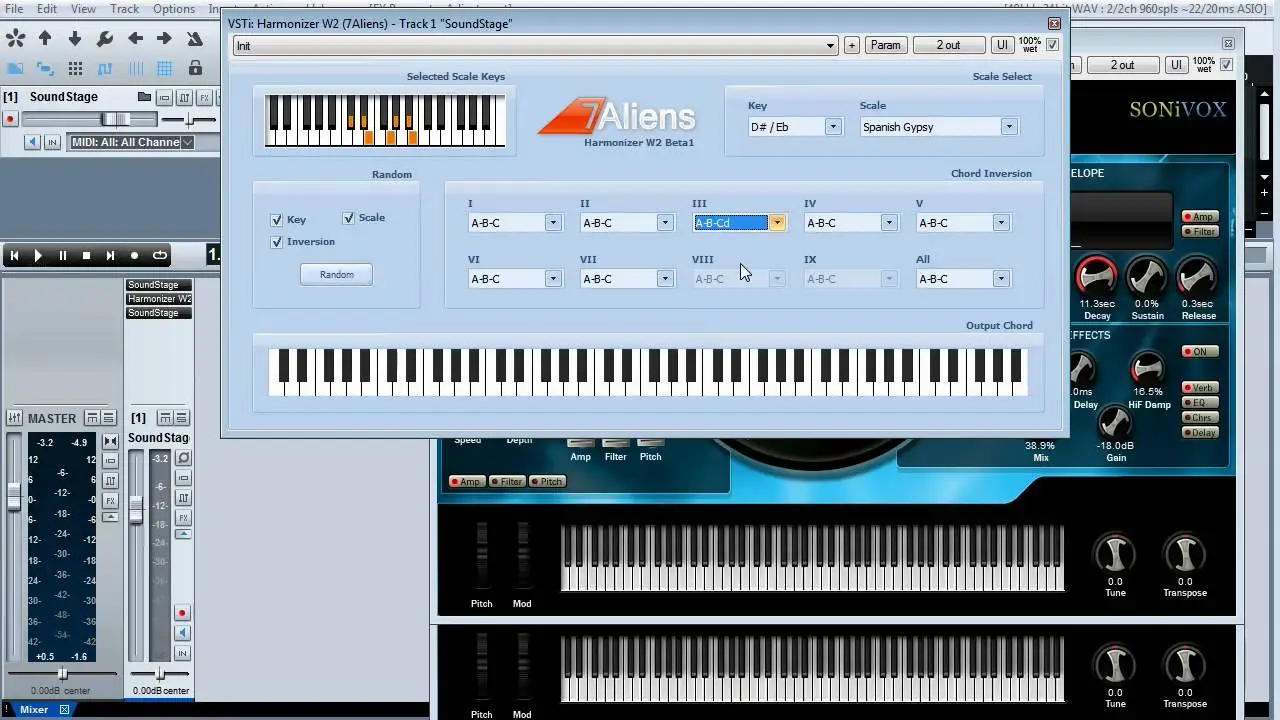
Task: Click Record in the transport bar
Action: point(134,255)
